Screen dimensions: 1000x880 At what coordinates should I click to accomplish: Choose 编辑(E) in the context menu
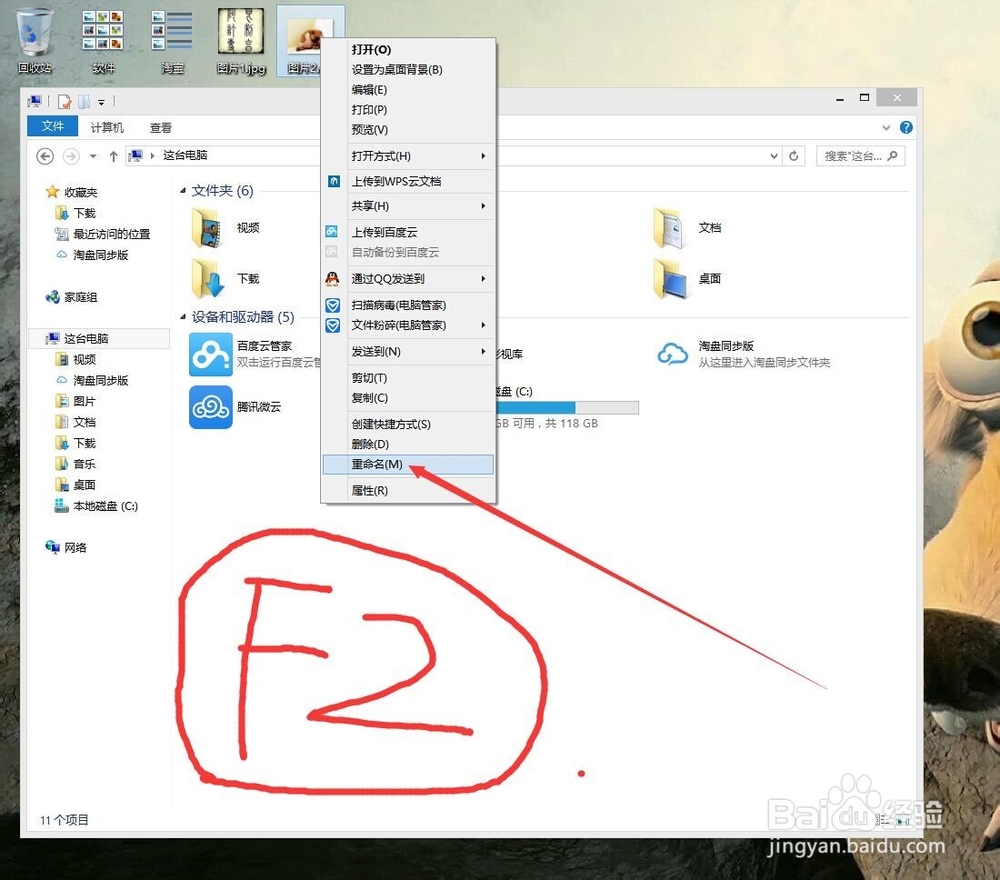click(x=408, y=89)
